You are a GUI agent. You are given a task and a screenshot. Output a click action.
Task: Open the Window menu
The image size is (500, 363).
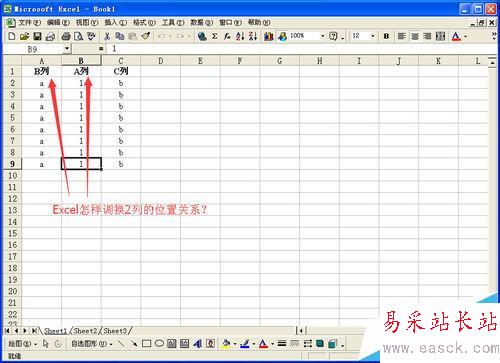(230, 23)
